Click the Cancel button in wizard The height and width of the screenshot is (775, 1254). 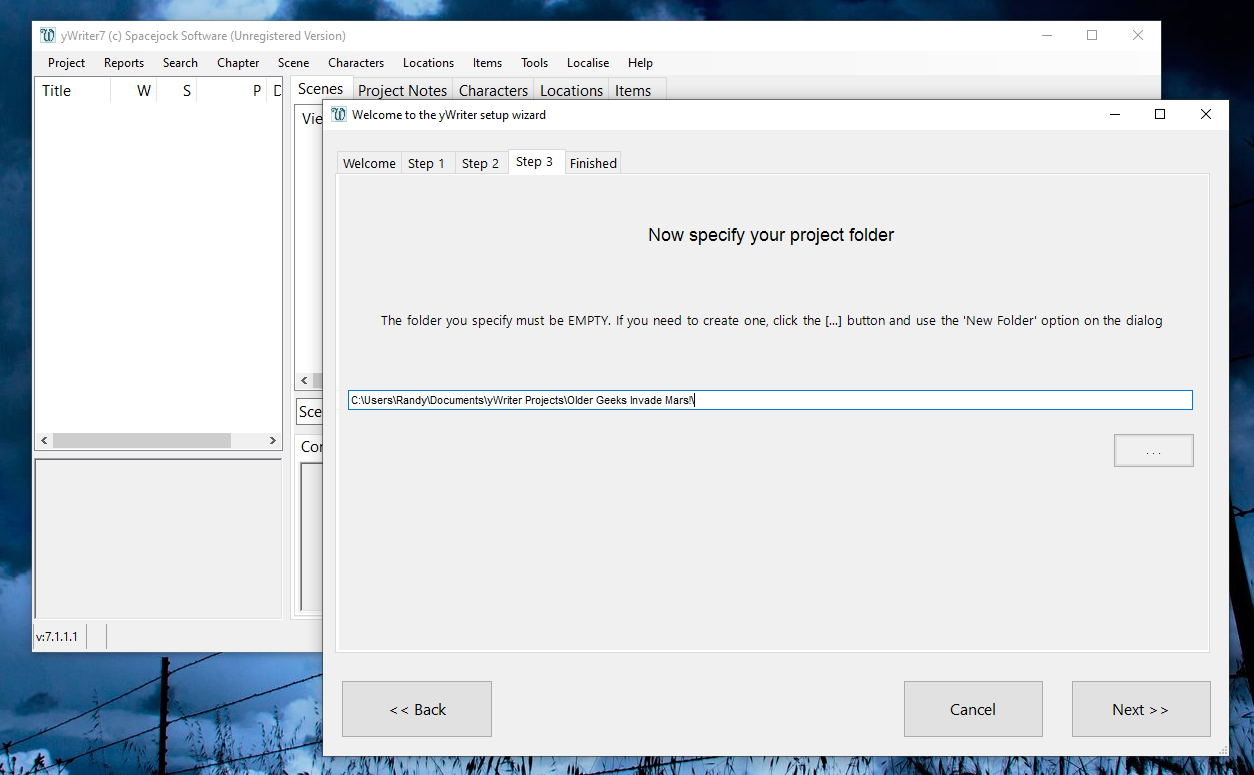pyautogui.click(x=973, y=709)
